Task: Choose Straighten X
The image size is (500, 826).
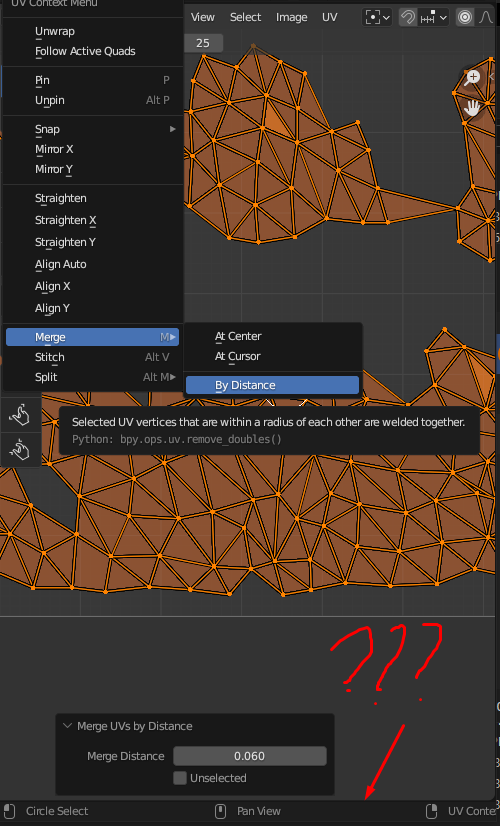Action: [x=92, y=220]
